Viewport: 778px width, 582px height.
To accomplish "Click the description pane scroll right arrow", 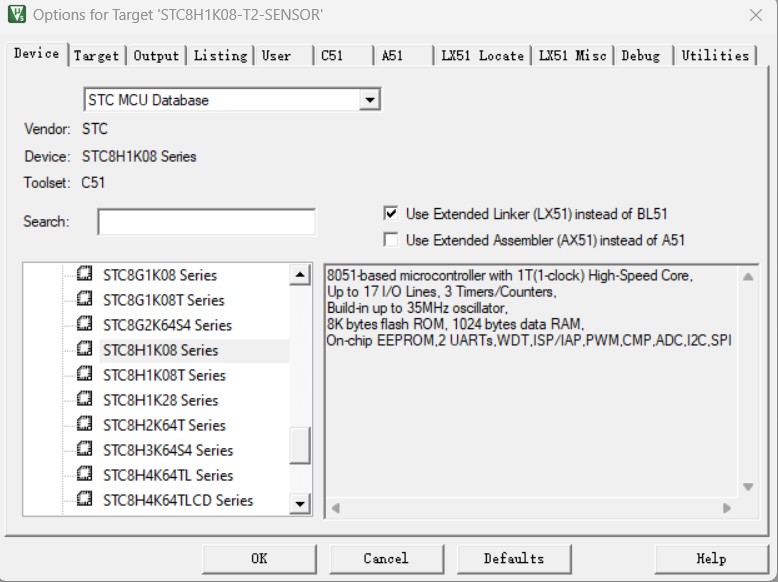I will pyautogui.click(x=727, y=508).
